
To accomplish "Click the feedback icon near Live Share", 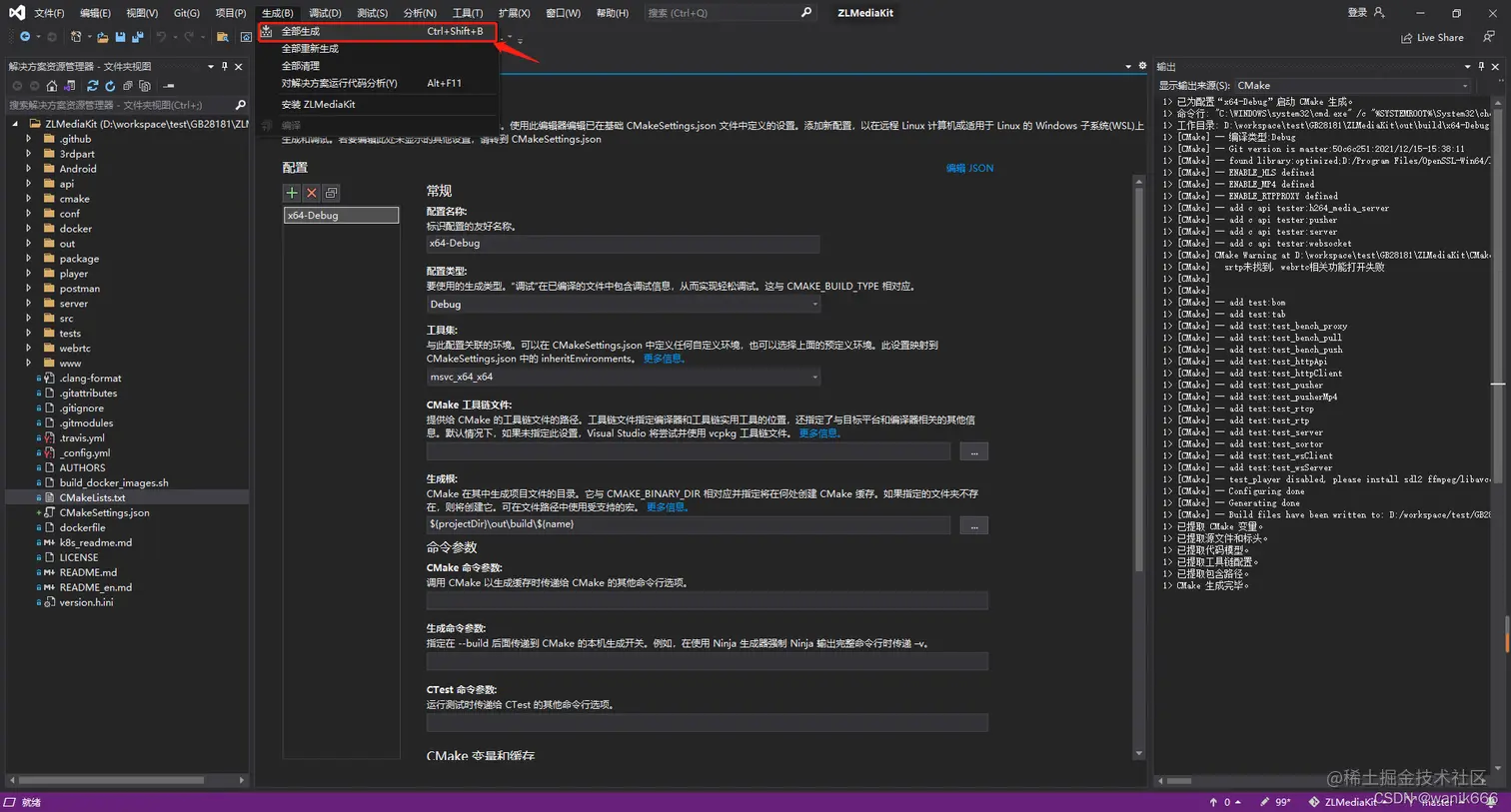I will point(1489,37).
